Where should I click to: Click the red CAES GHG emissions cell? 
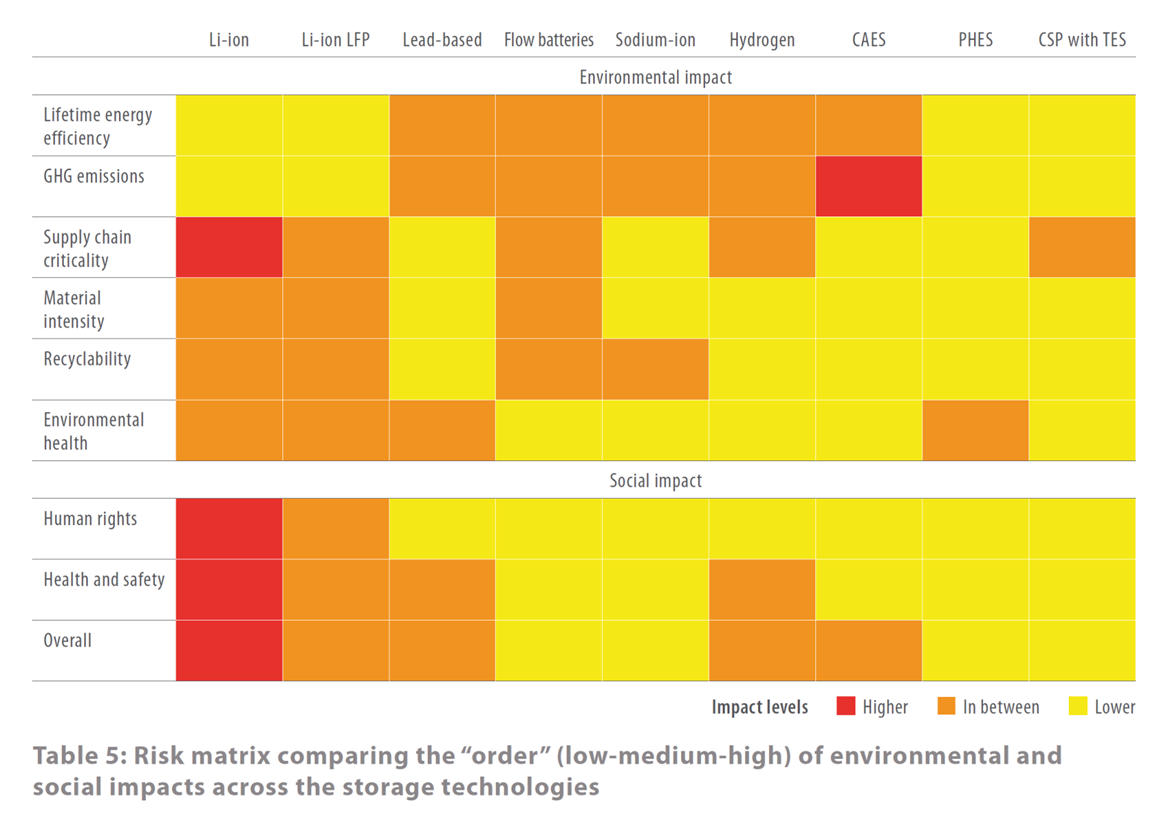[868, 186]
